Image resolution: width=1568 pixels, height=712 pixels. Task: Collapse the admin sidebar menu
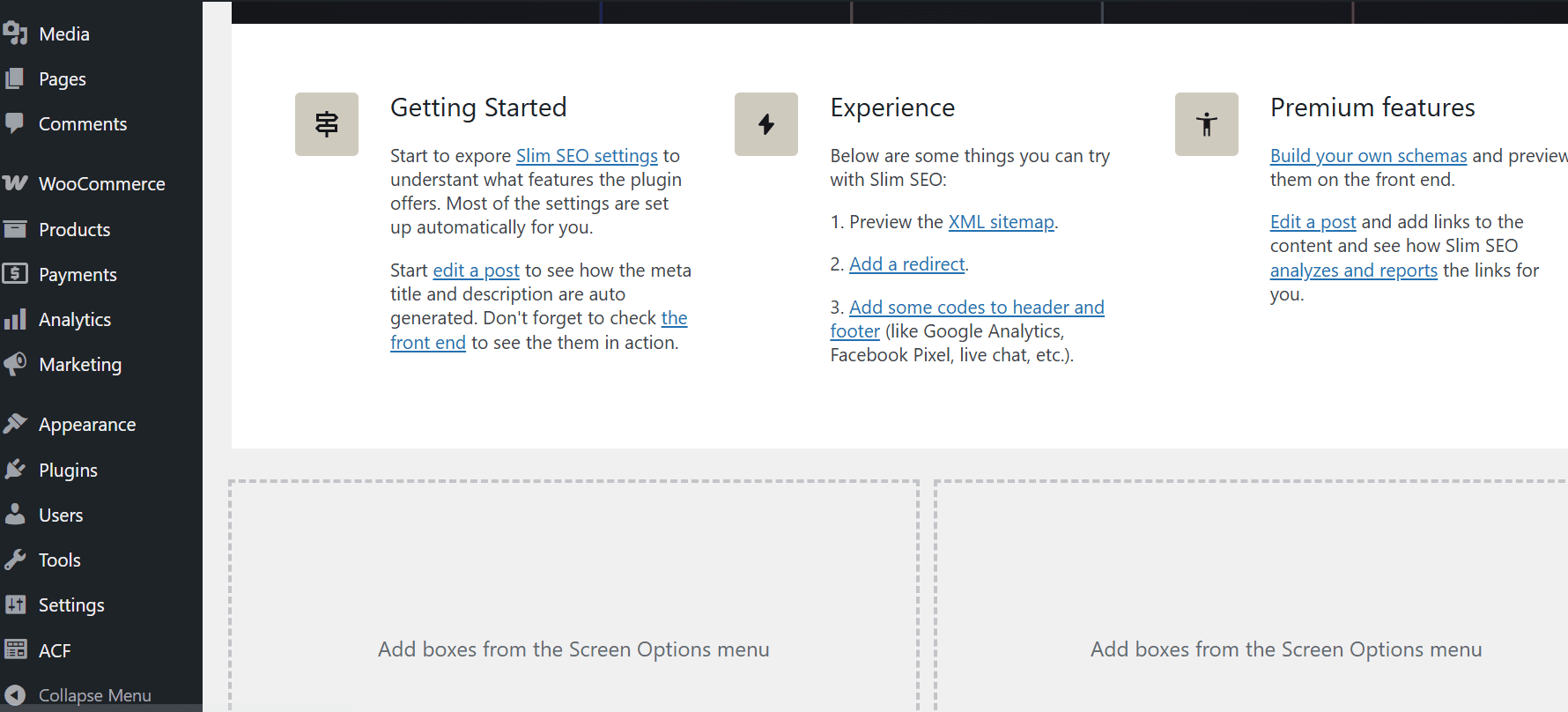94,695
